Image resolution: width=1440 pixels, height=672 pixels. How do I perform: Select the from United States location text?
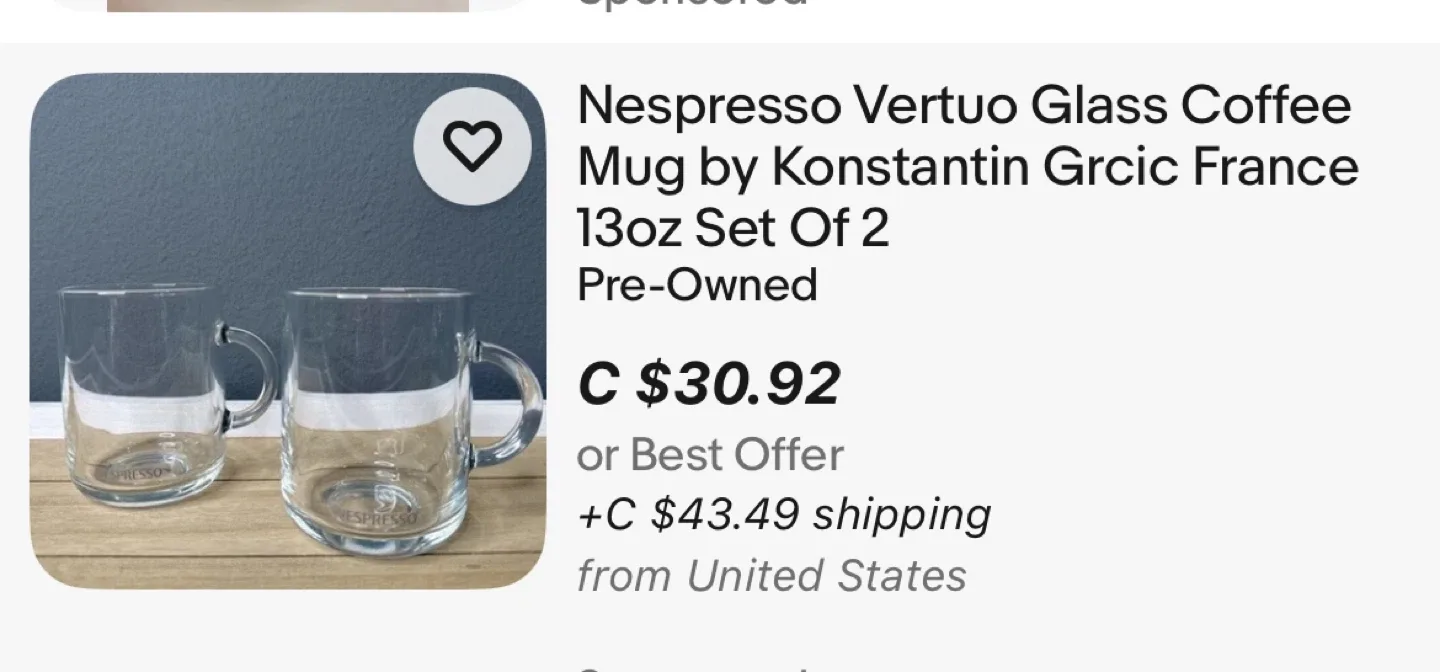pyautogui.click(x=772, y=574)
